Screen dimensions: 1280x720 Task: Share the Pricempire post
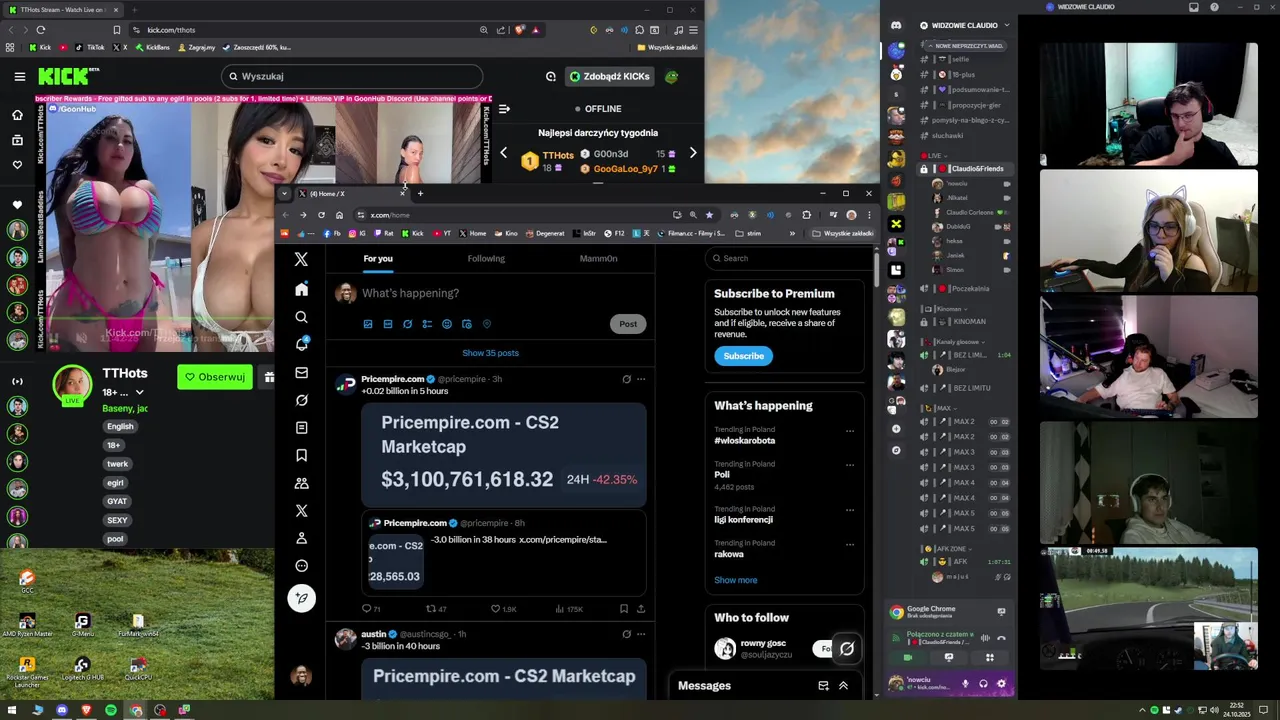[x=641, y=608]
